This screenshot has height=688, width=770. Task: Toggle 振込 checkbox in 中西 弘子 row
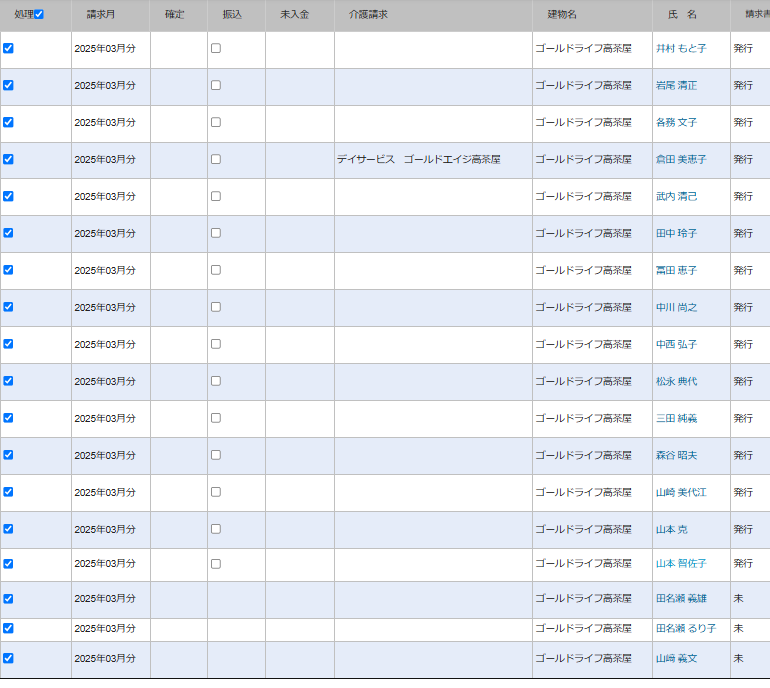(x=215, y=344)
